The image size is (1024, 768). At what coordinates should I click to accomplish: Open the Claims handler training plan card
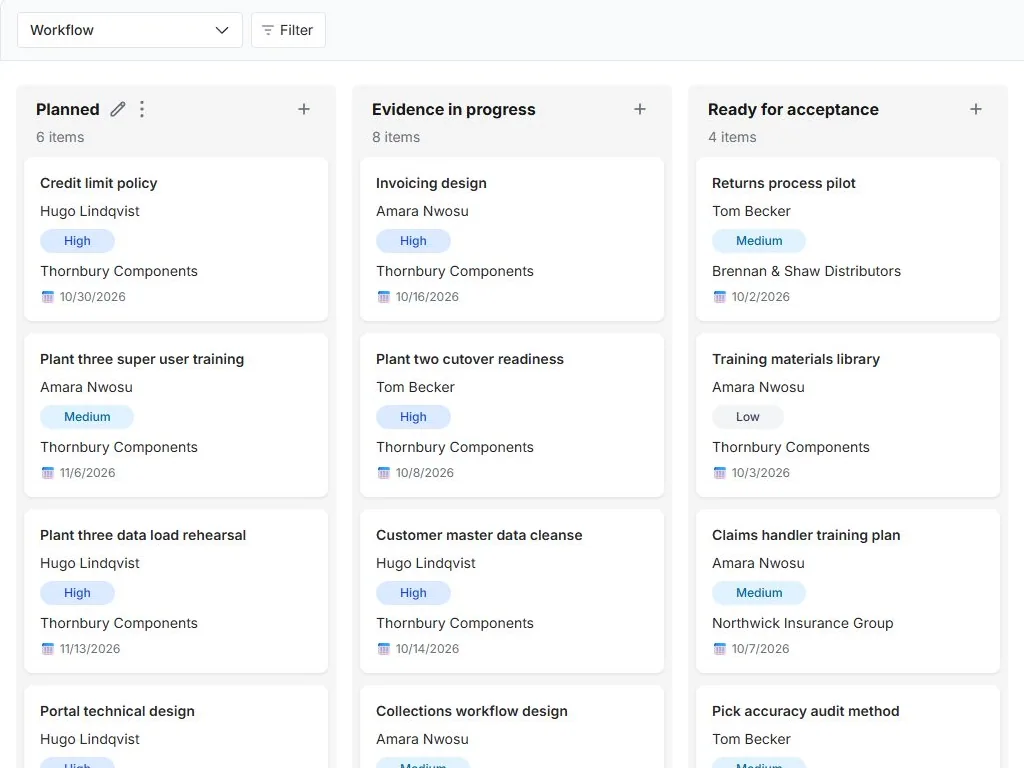tap(848, 591)
